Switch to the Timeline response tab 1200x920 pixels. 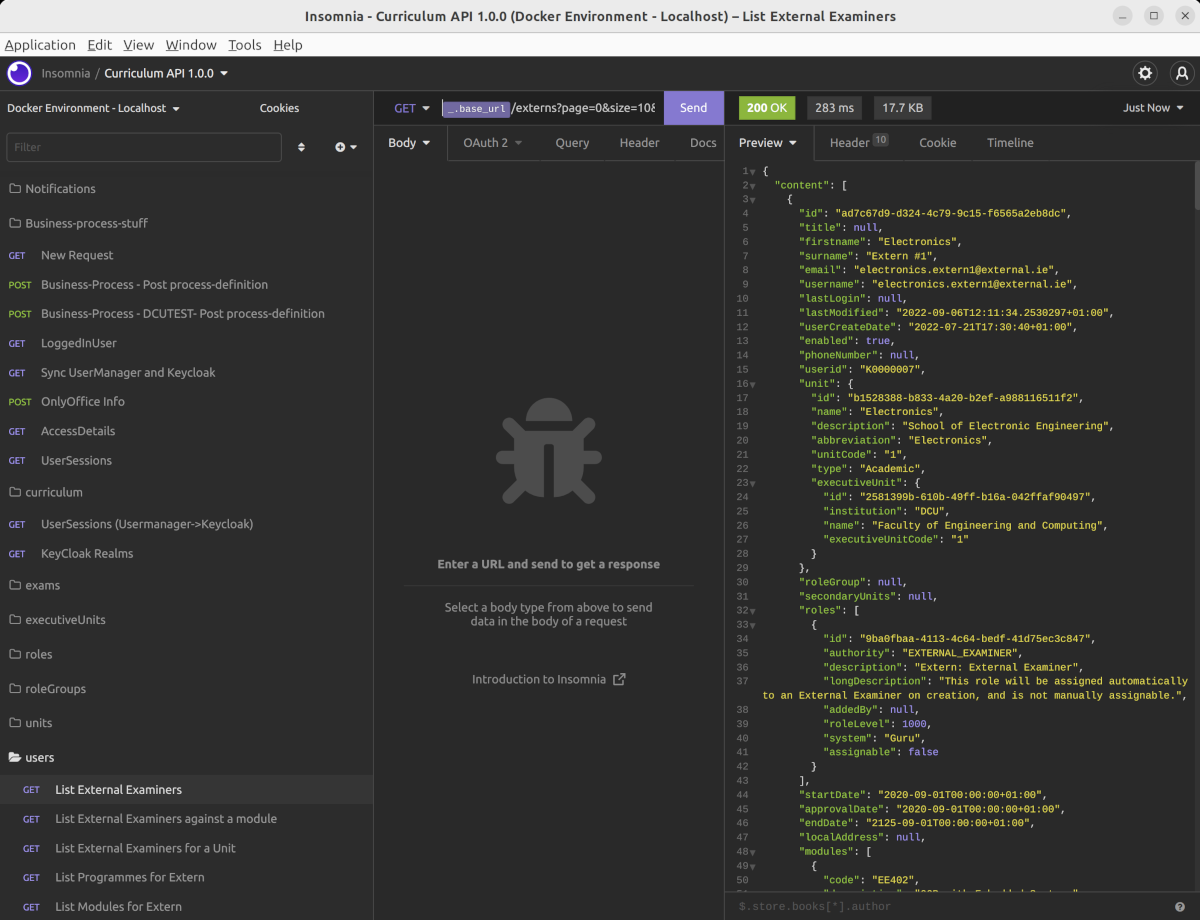[1009, 143]
